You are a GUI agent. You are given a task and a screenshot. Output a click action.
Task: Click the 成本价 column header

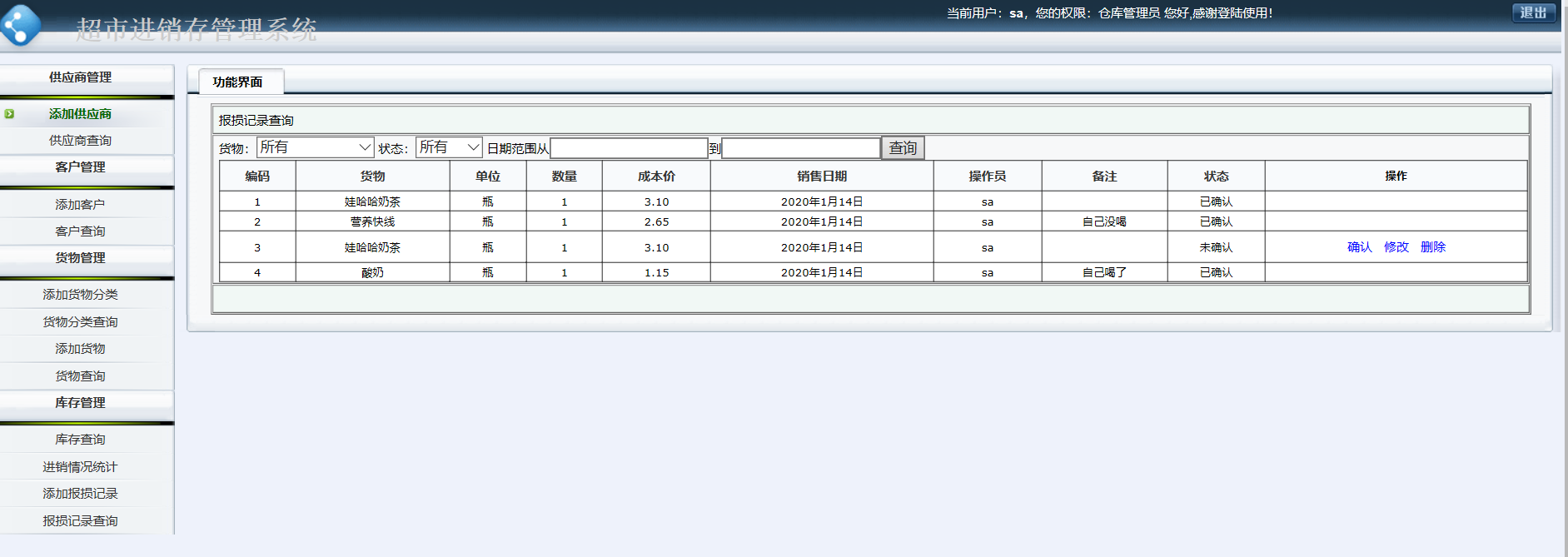(656, 177)
